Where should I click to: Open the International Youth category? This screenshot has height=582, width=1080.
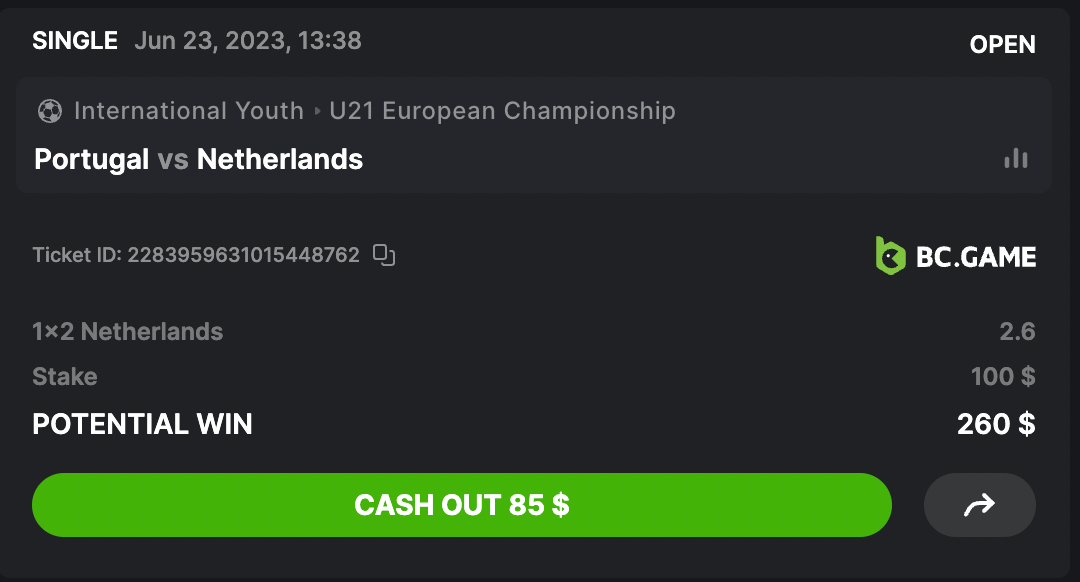click(x=188, y=111)
